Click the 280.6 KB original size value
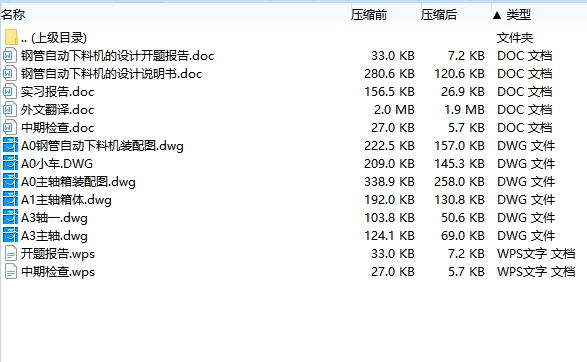Screen dimensions: 587x362 click(389, 74)
